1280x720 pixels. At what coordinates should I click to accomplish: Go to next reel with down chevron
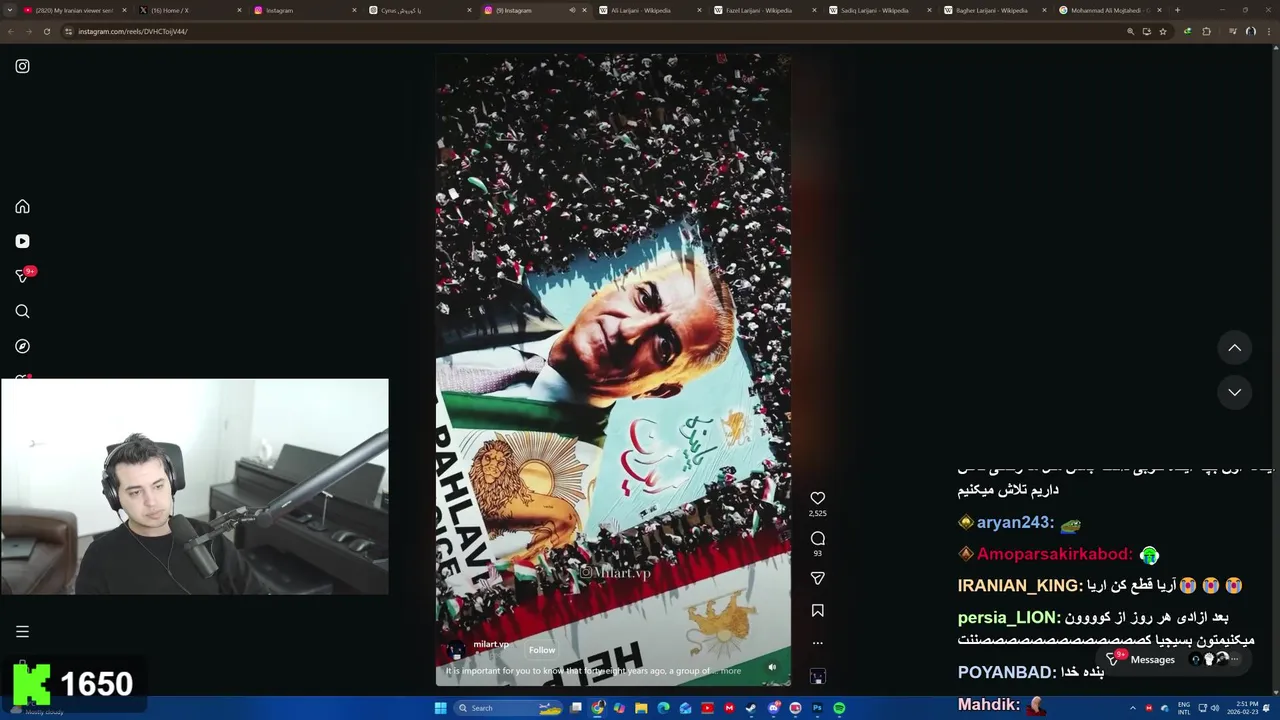point(1234,392)
